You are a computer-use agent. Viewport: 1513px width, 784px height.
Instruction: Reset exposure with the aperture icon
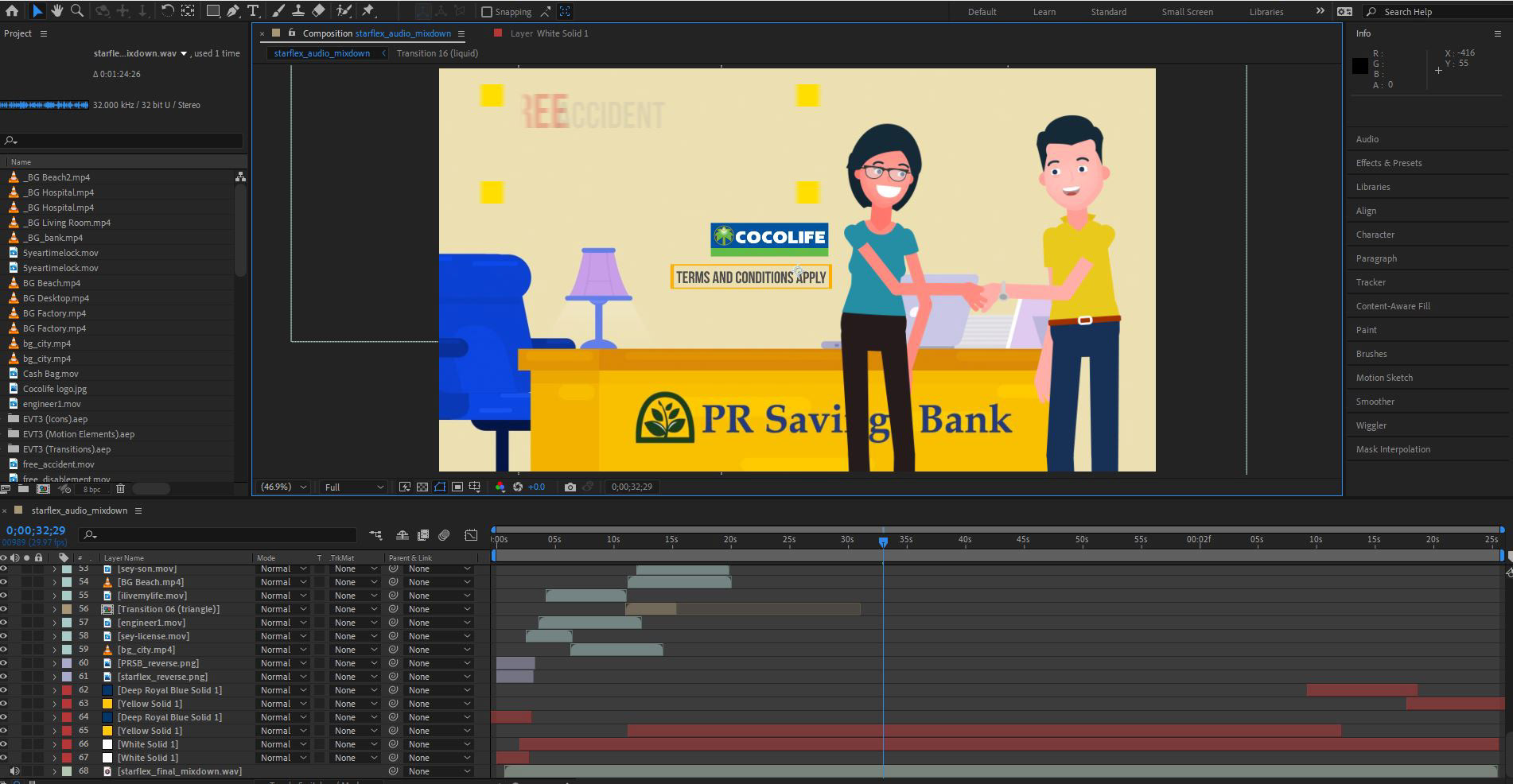click(518, 487)
